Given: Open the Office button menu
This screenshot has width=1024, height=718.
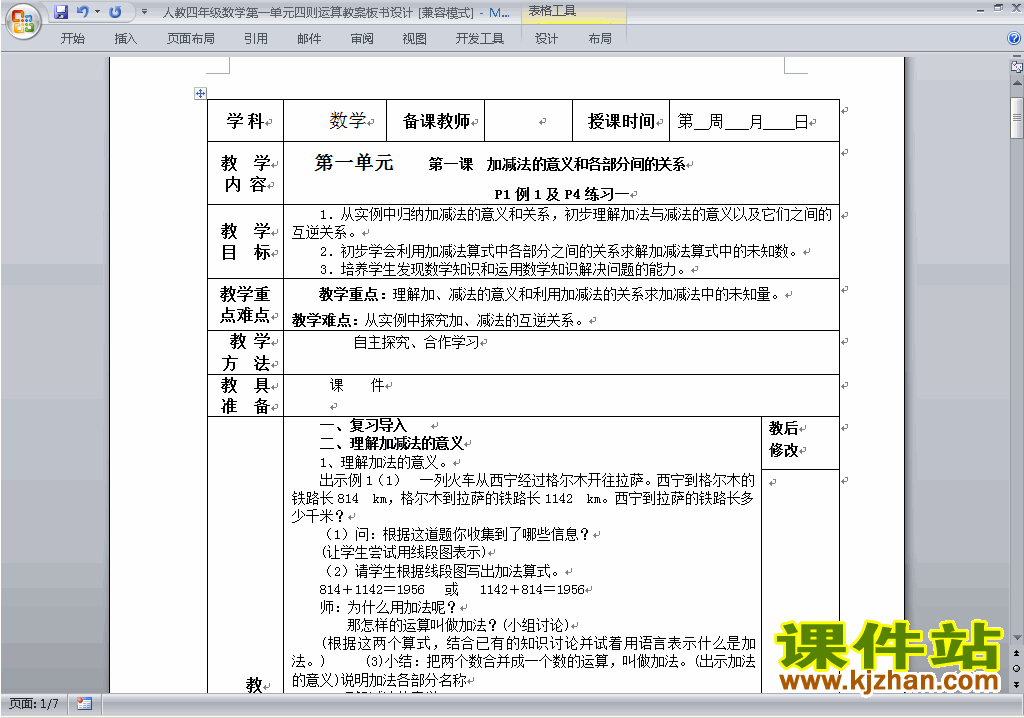Looking at the screenshot, I should point(23,22).
